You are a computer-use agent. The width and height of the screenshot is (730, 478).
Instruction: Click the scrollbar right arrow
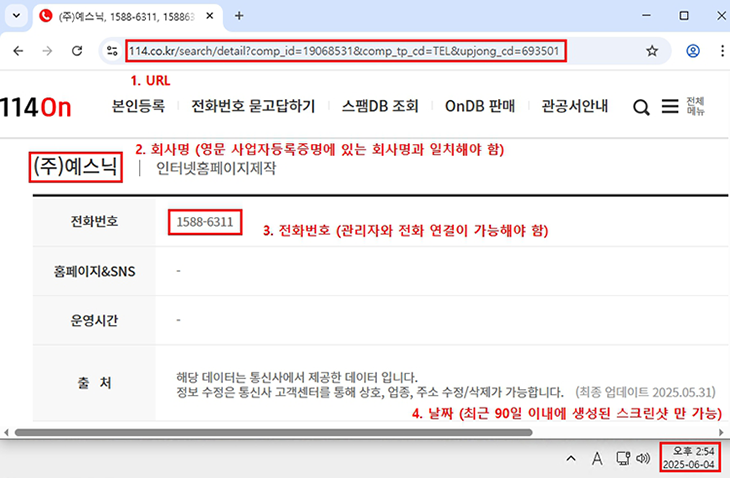pyautogui.click(x=721, y=432)
